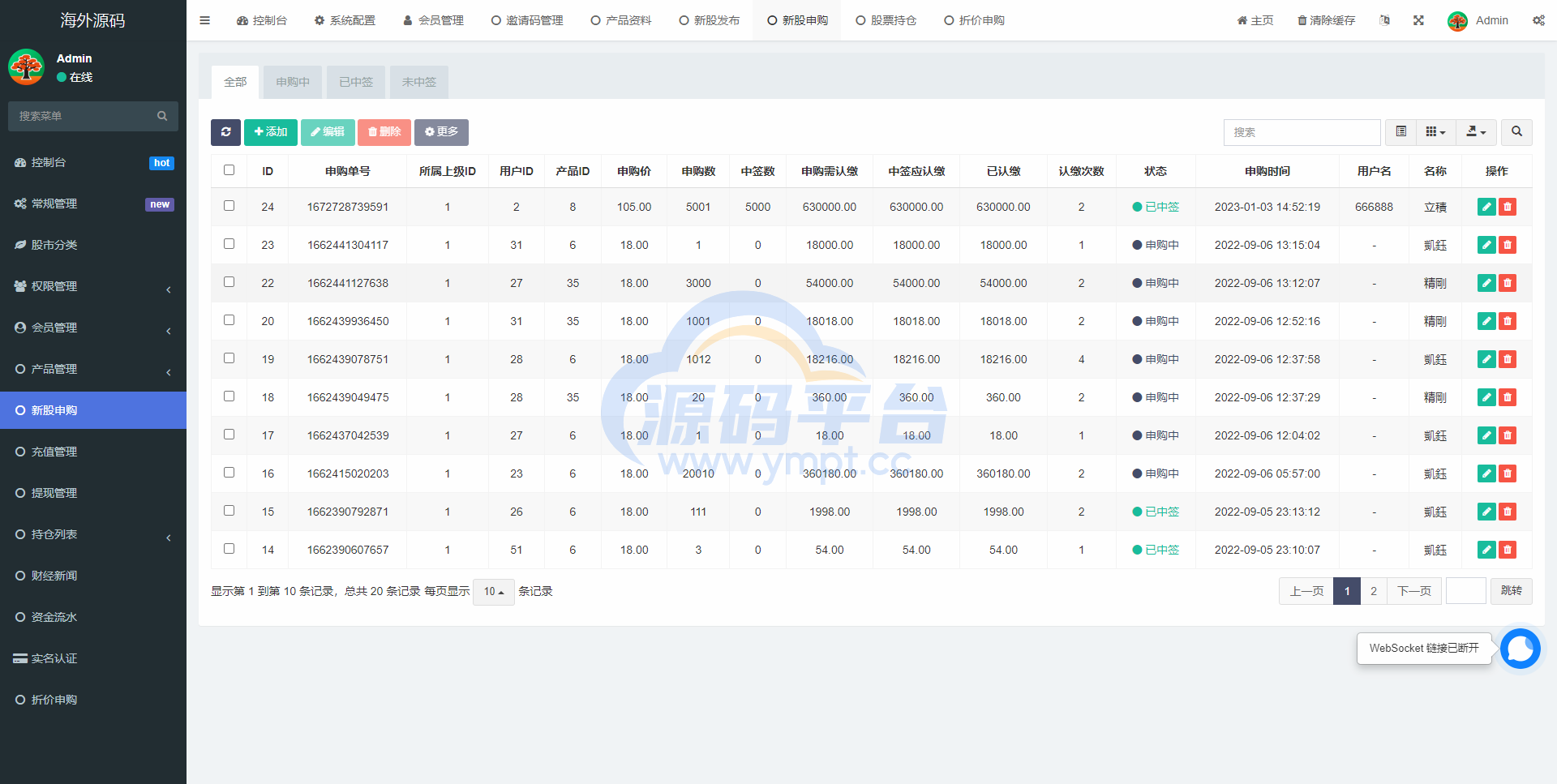The image size is (1557, 784).
Task: Open the chat bubble widget
Action: (x=1520, y=649)
